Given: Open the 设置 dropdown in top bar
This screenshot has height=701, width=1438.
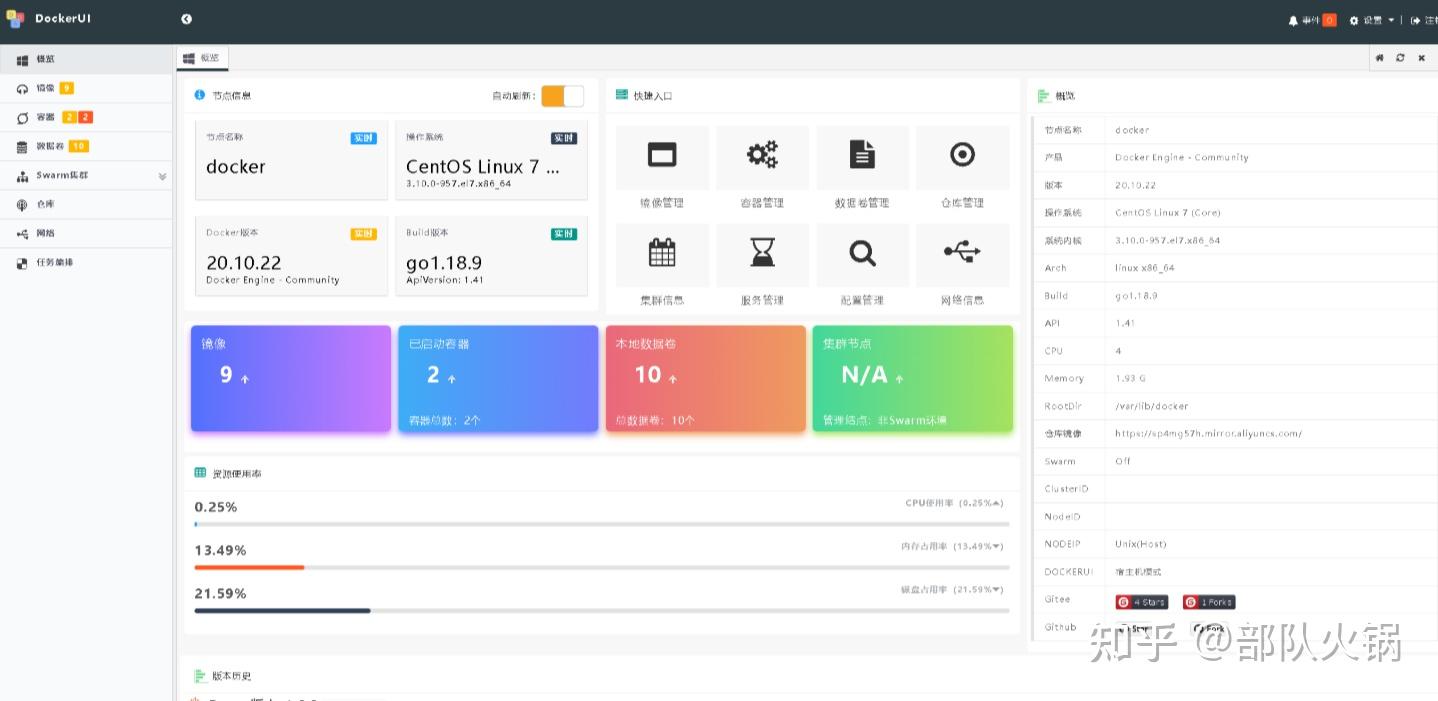Looking at the screenshot, I should click(1372, 19).
